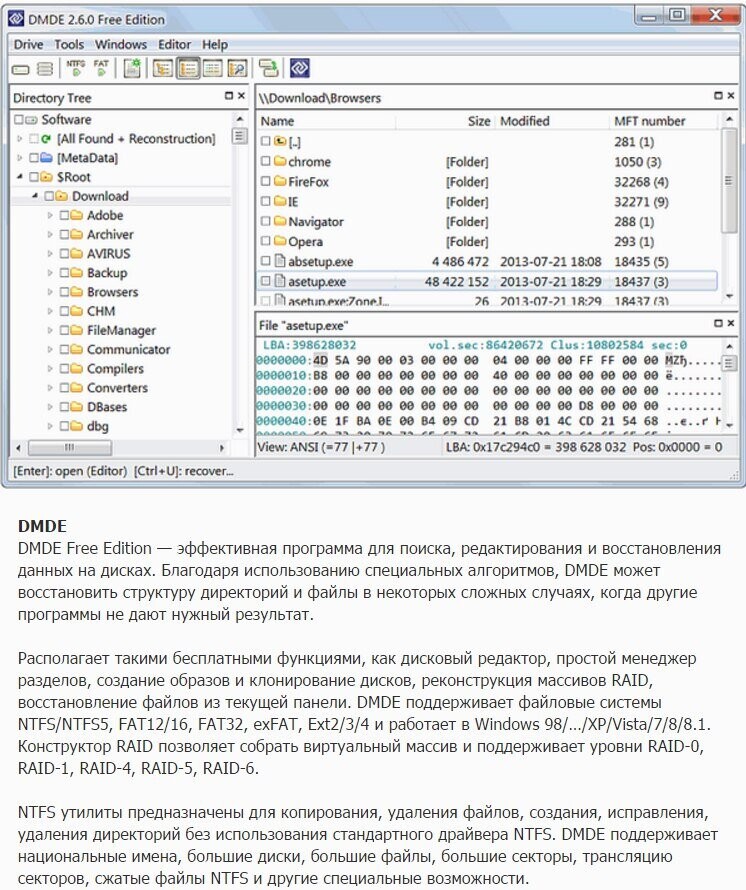This screenshot has height=890, width=746.
Task: Collapse the $Root tree node
Action: click(20, 177)
